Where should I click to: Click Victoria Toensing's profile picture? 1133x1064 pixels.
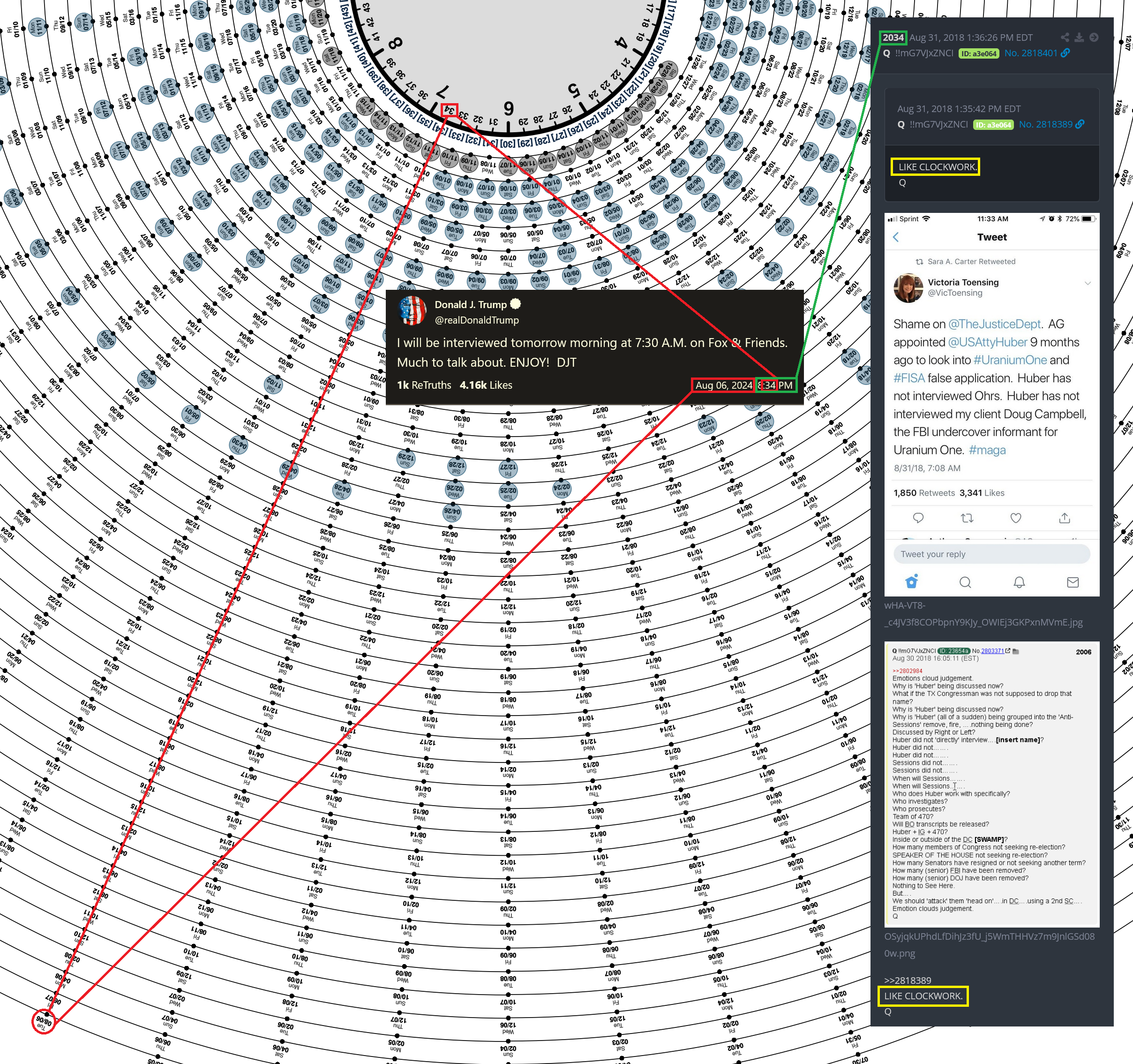pyautogui.click(x=908, y=288)
